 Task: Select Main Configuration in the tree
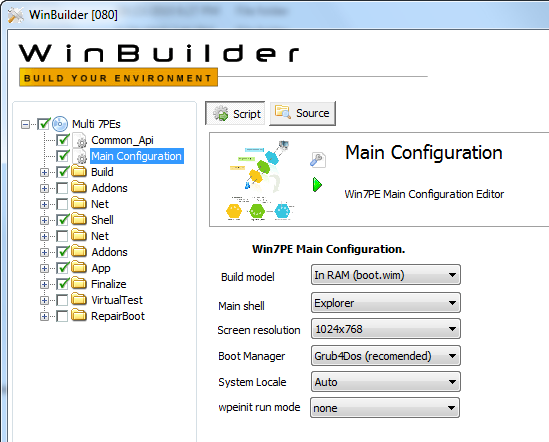point(137,156)
